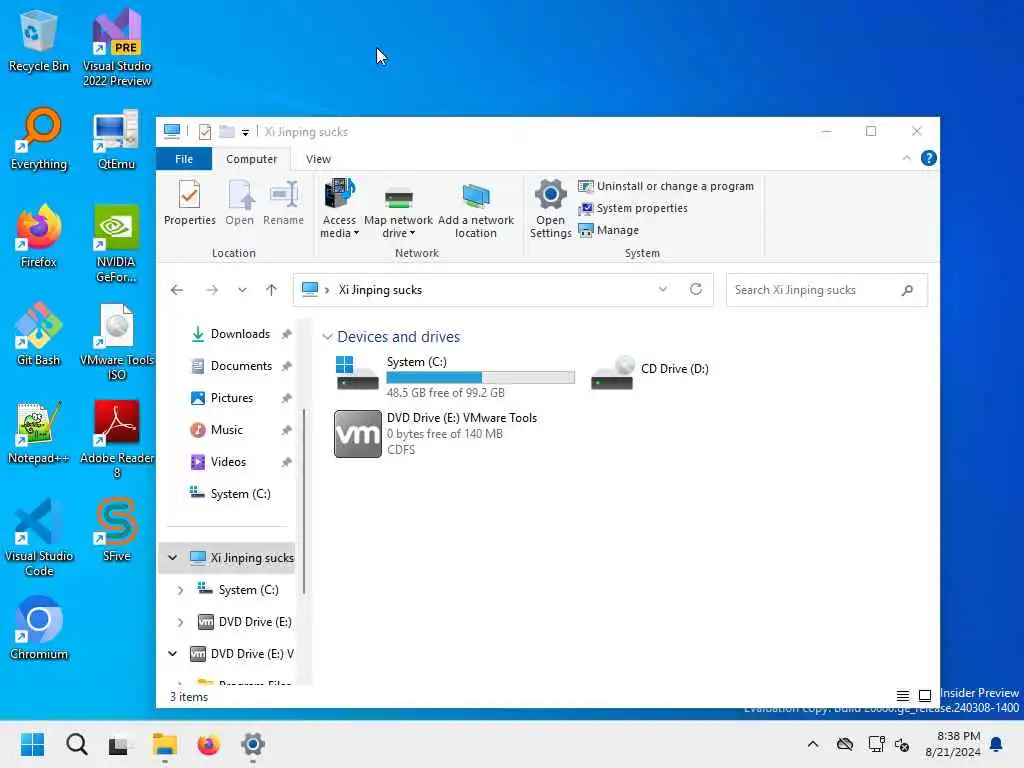Open taskbar Search

[76, 744]
